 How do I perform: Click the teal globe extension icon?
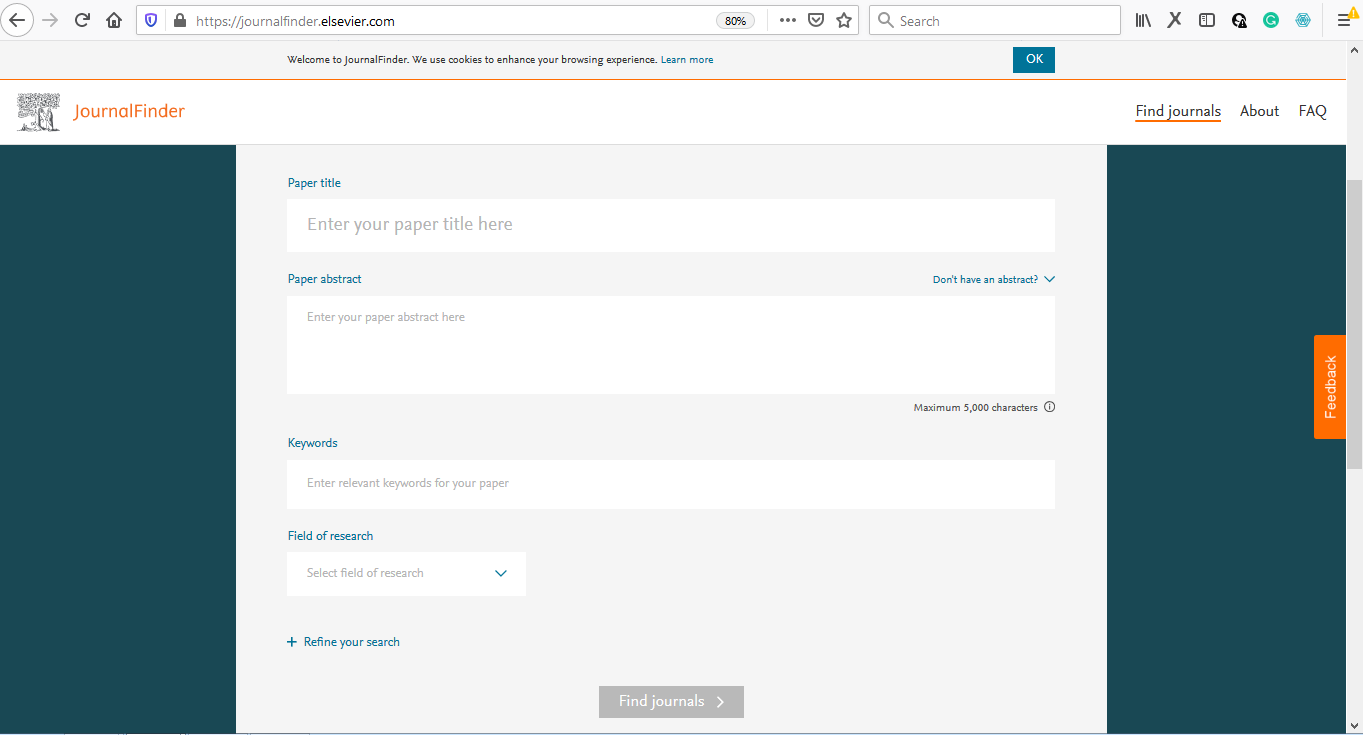point(1303,20)
